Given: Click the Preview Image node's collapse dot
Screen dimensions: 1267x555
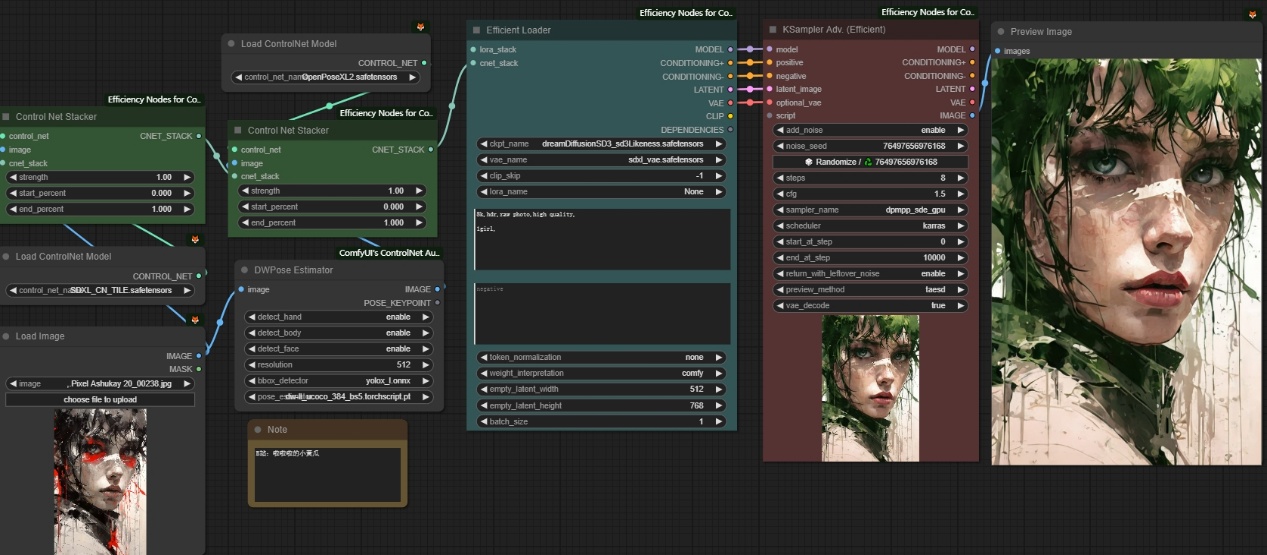Looking at the screenshot, I should [1000, 32].
